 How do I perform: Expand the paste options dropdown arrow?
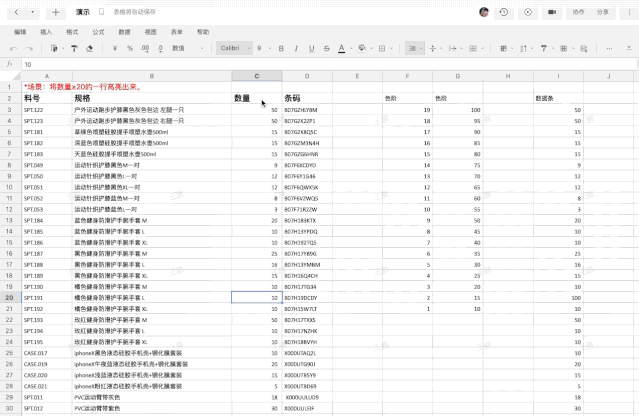click(x=63, y=49)
